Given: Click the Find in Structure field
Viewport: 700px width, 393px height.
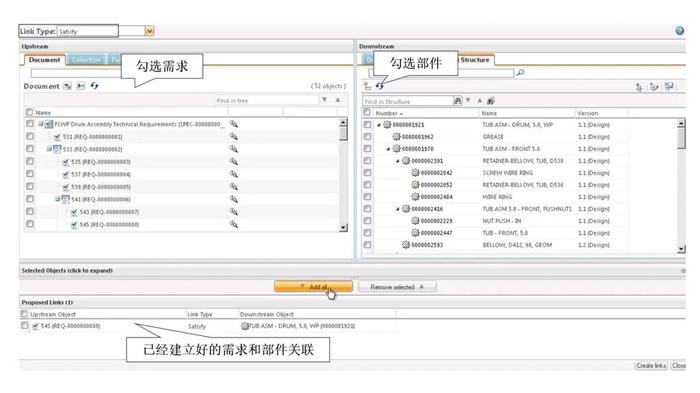Looking at the screenshot, I should click(408, 101).
